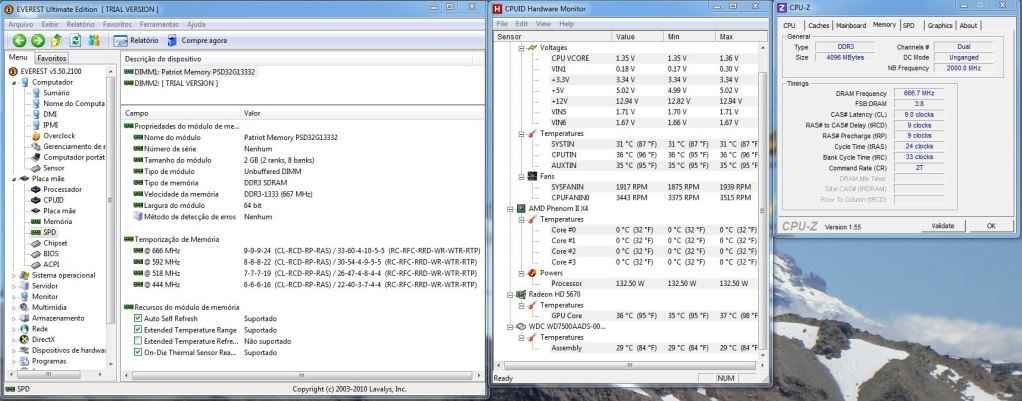Expand the Sistema operacional tree node
Viewport: 1022px width, 401px height.
point(14,275)
